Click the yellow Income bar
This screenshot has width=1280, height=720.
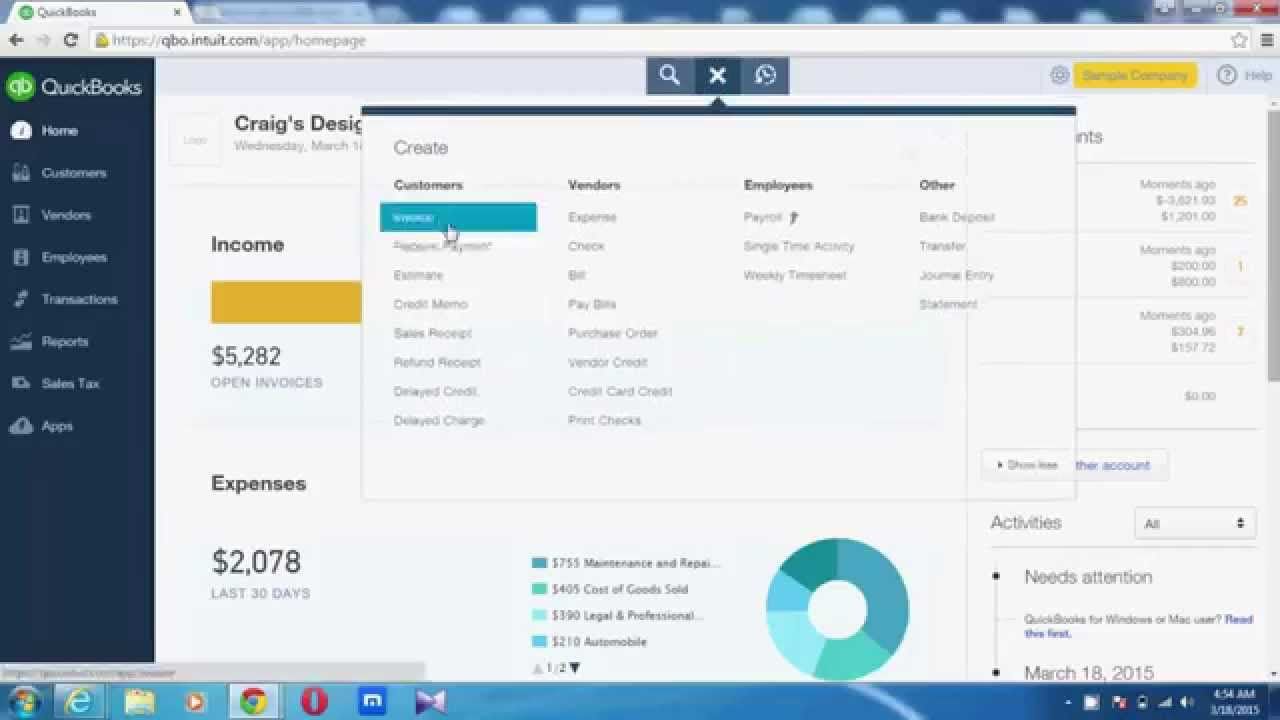[286, 302]
